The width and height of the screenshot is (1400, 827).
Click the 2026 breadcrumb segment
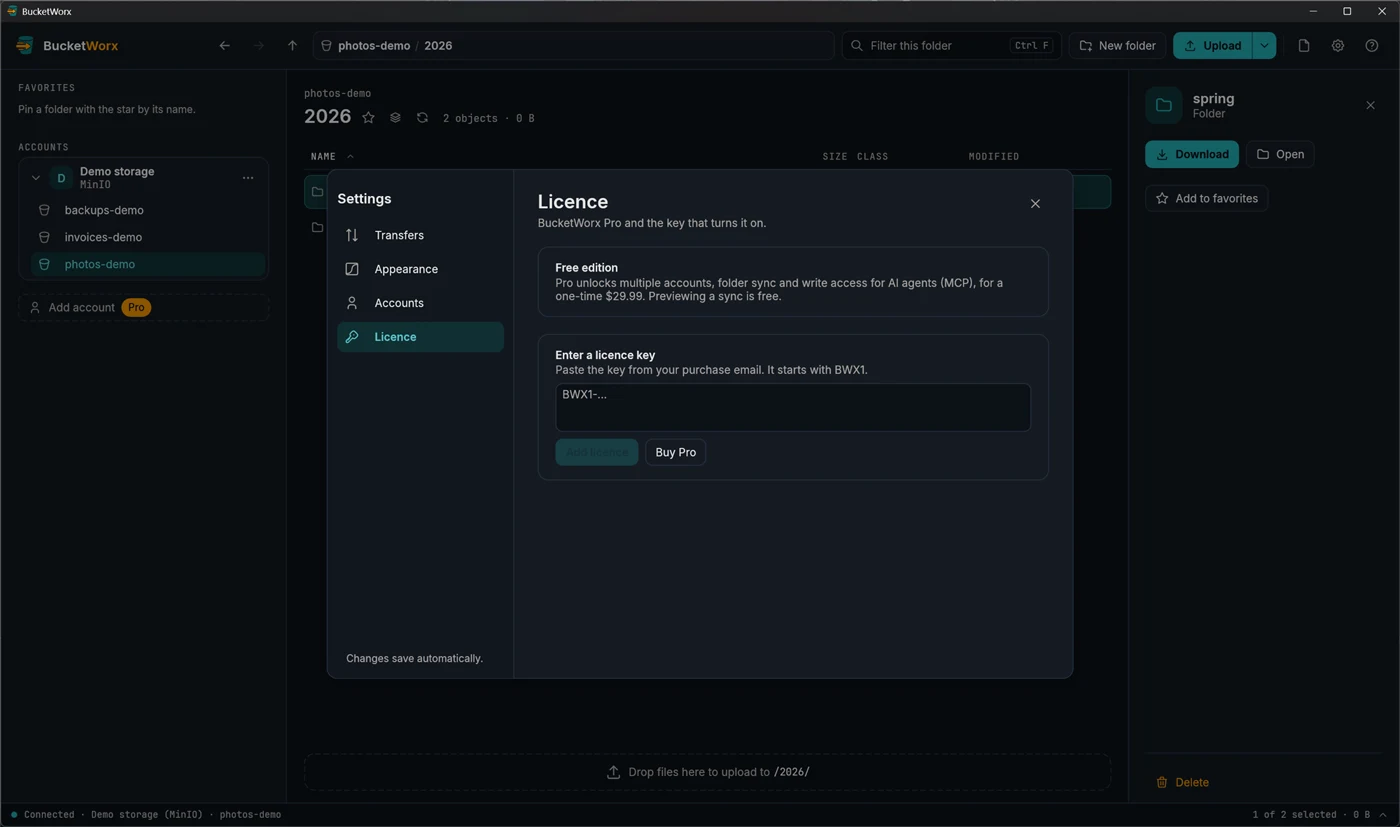click(x=438, y=45)
